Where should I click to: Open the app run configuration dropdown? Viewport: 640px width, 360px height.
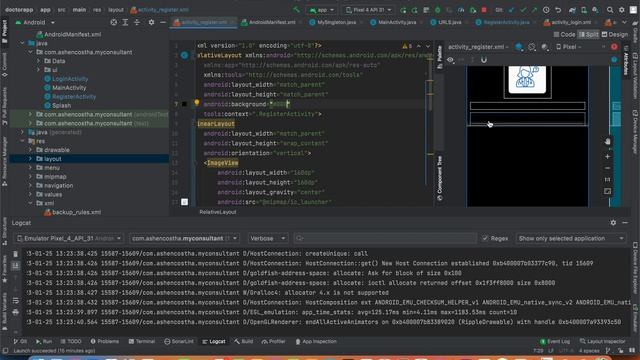322,10
